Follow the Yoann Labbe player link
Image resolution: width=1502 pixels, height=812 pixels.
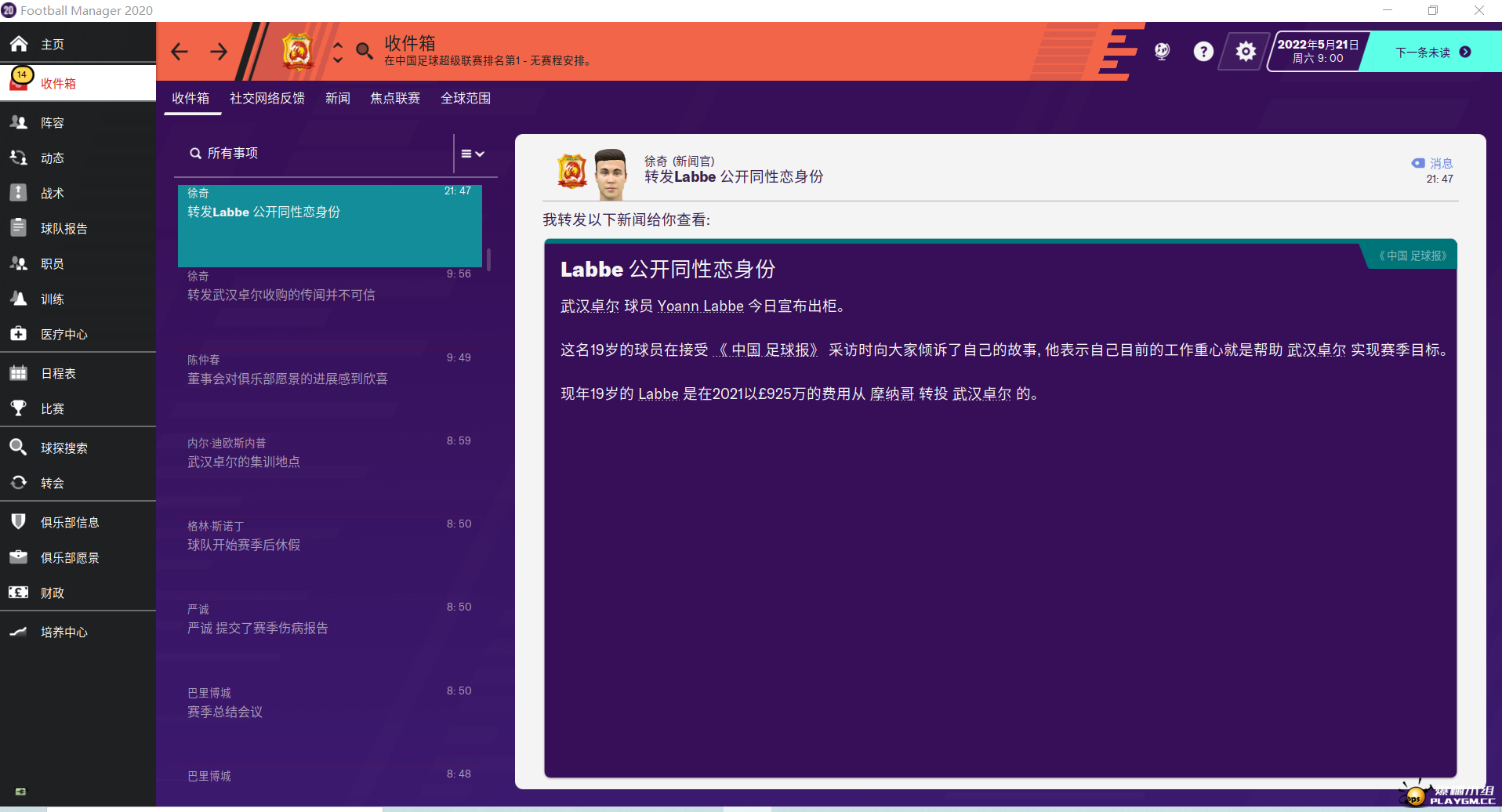(x=700, y=306)
